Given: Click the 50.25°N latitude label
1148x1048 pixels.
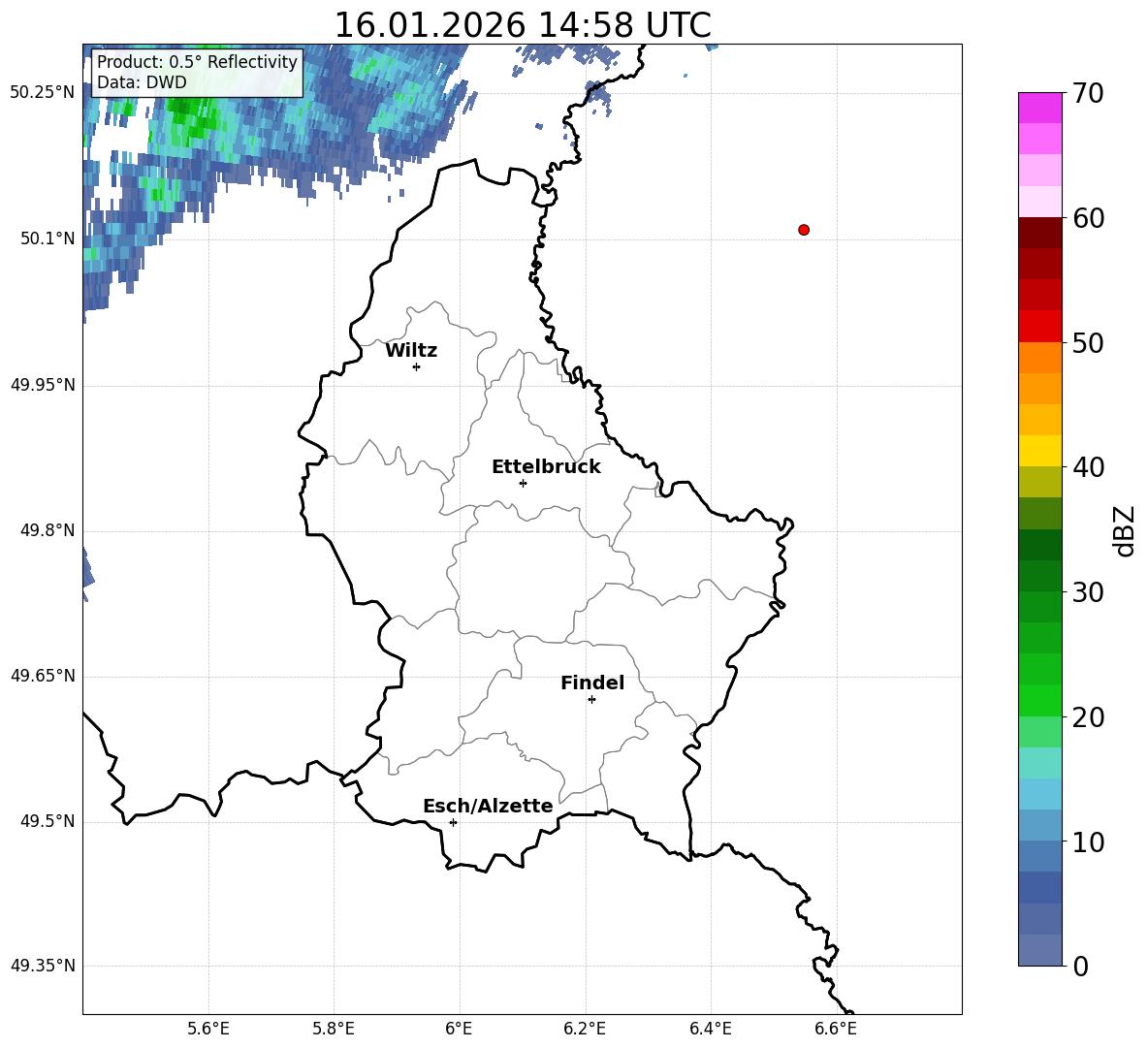Looking at the screenshot, I should pyautogui.click(x=43, y=93).
